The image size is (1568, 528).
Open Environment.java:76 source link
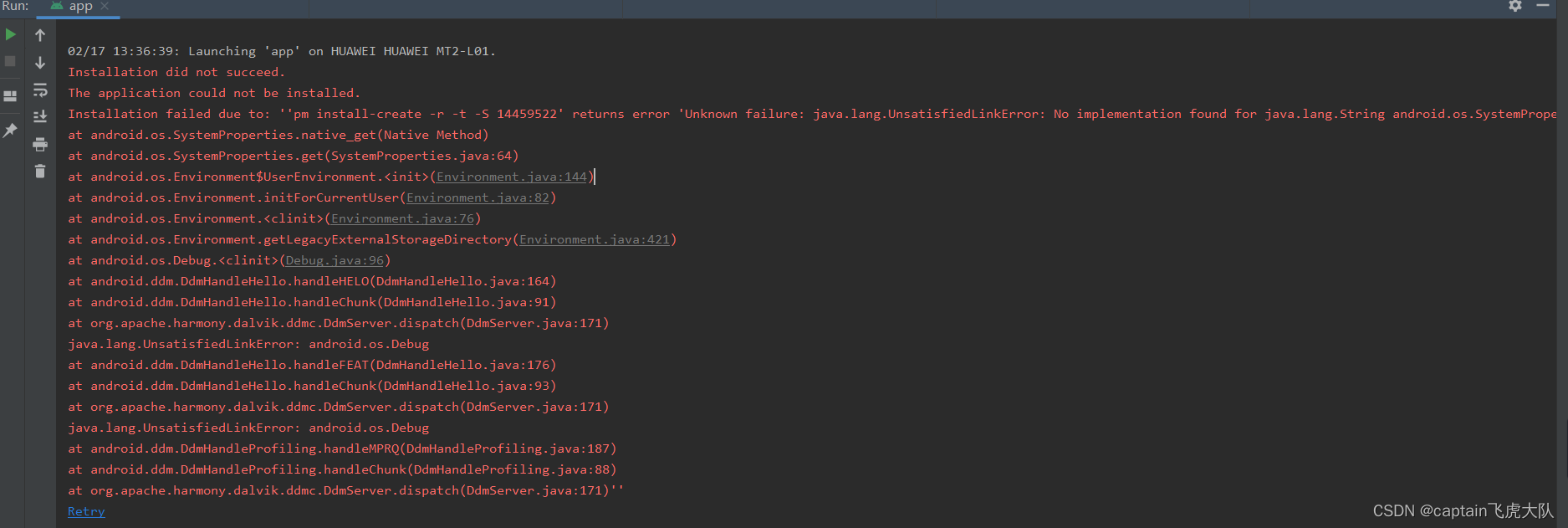(x=403, y=218)
